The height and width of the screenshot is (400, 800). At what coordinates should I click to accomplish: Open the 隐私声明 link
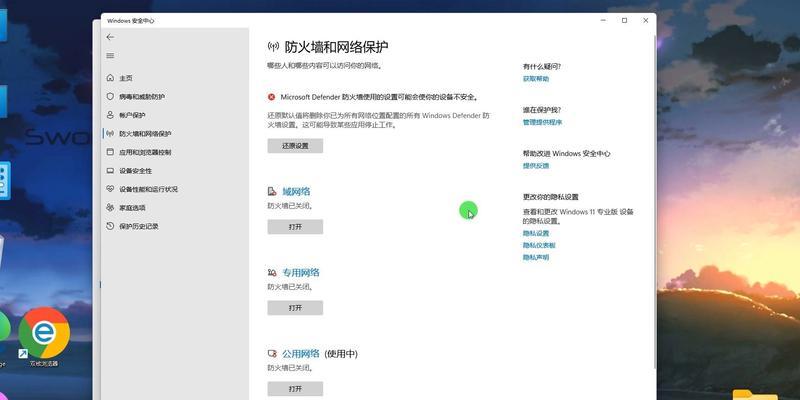536,258
